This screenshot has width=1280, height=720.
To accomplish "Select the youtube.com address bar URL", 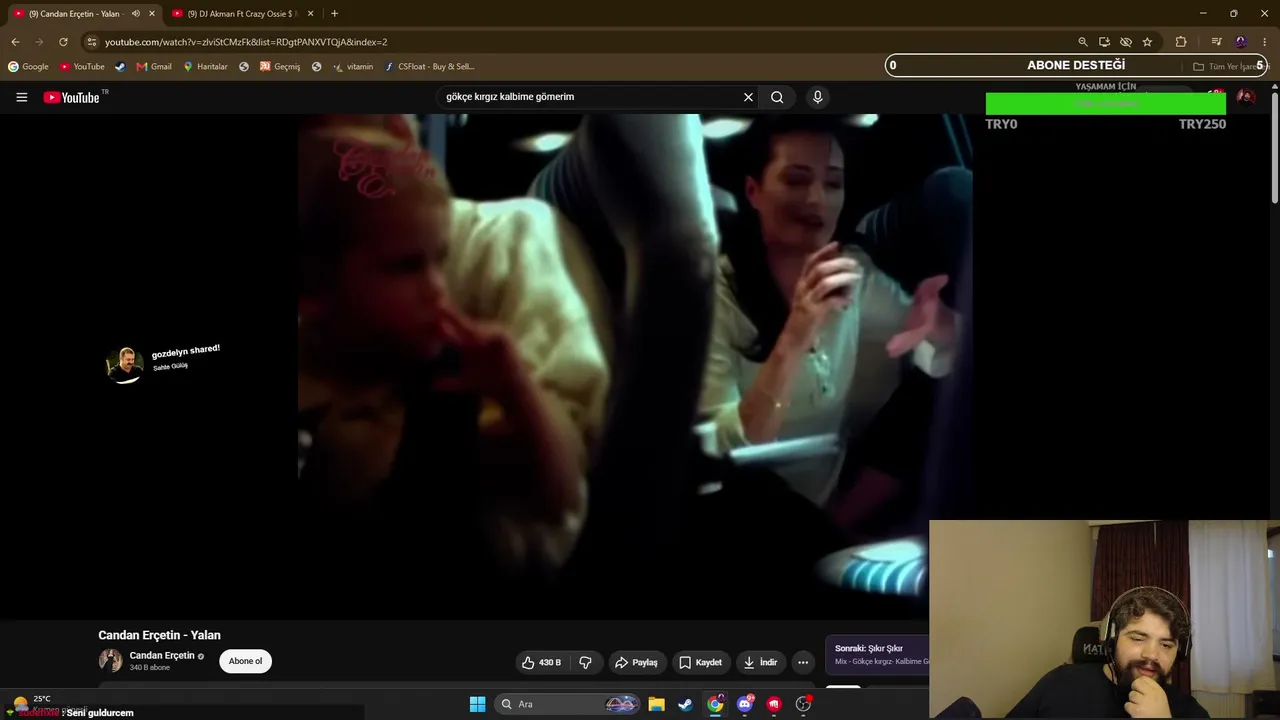I will 246,42.
